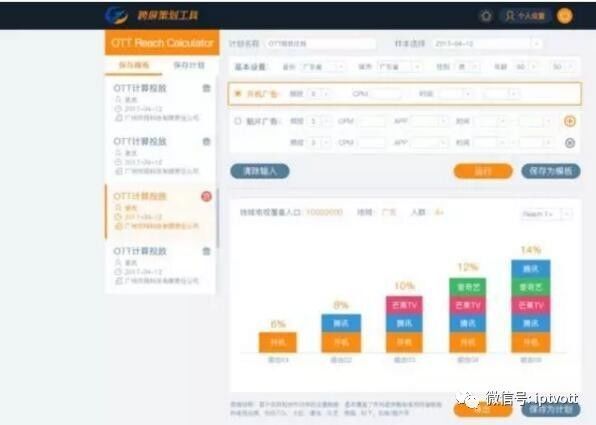Click the top 腾讯 segment of 14% bar

531,269
